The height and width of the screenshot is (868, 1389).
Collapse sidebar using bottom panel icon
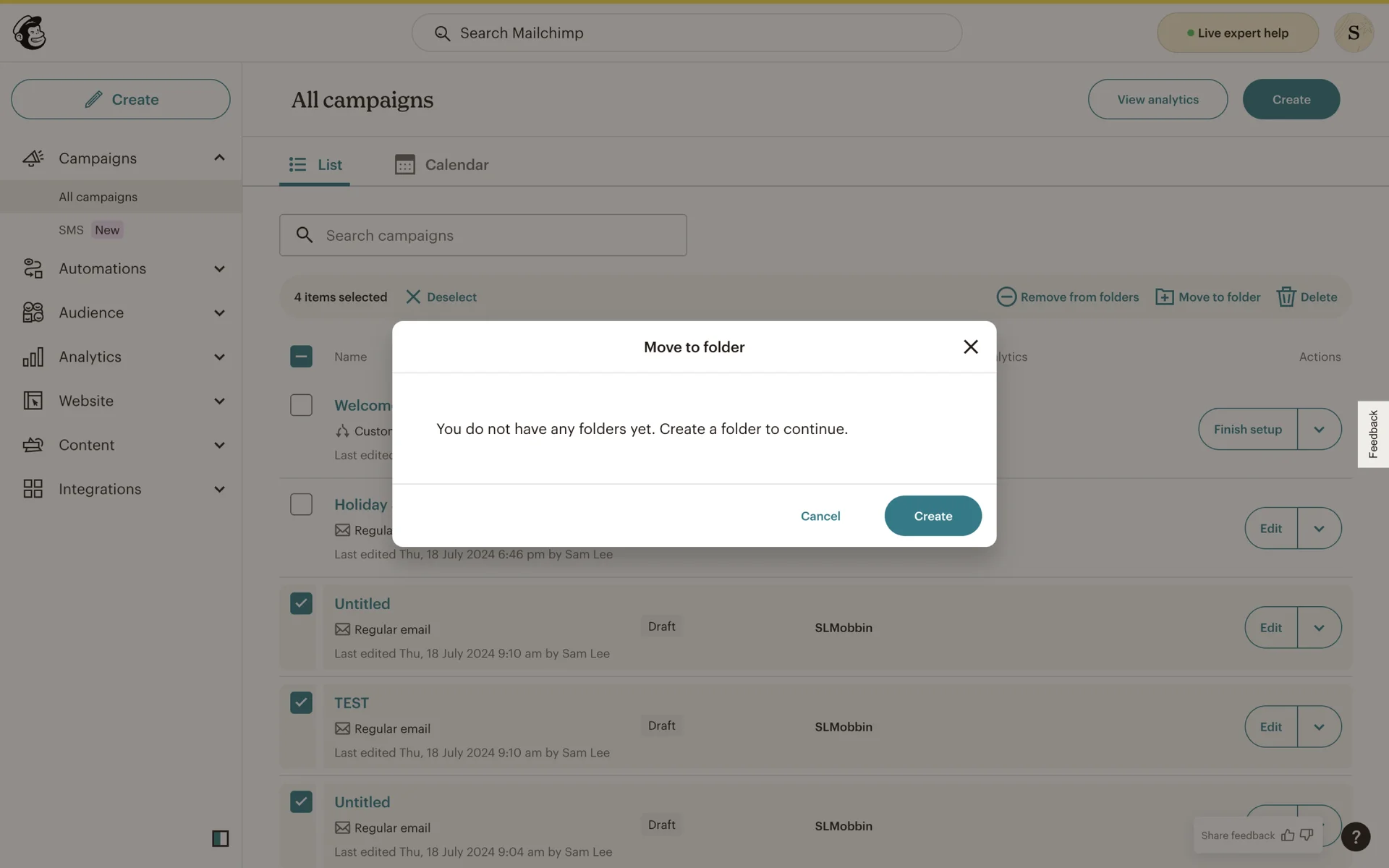(x=220, y=838)
